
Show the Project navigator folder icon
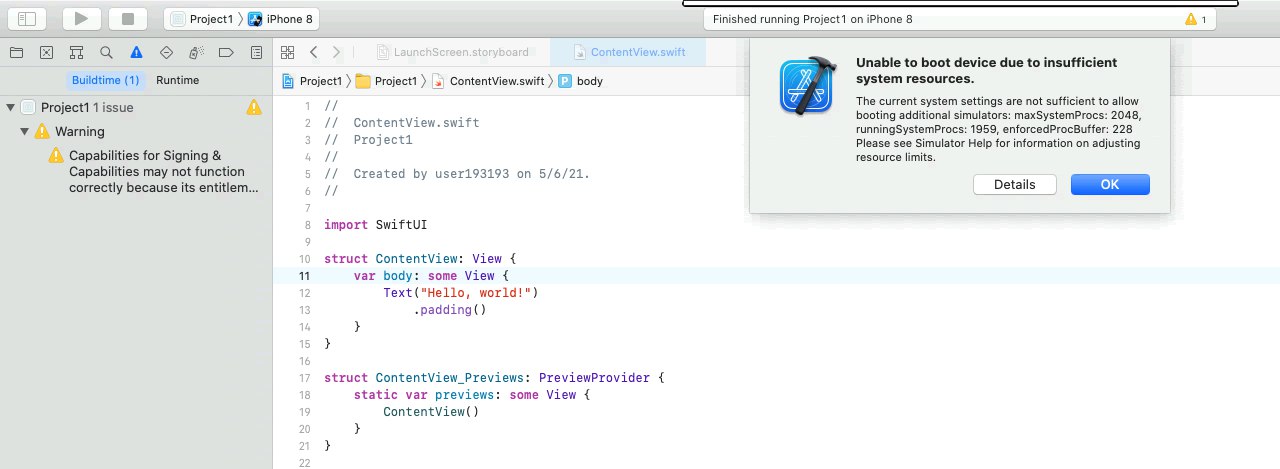click(16, 52)
